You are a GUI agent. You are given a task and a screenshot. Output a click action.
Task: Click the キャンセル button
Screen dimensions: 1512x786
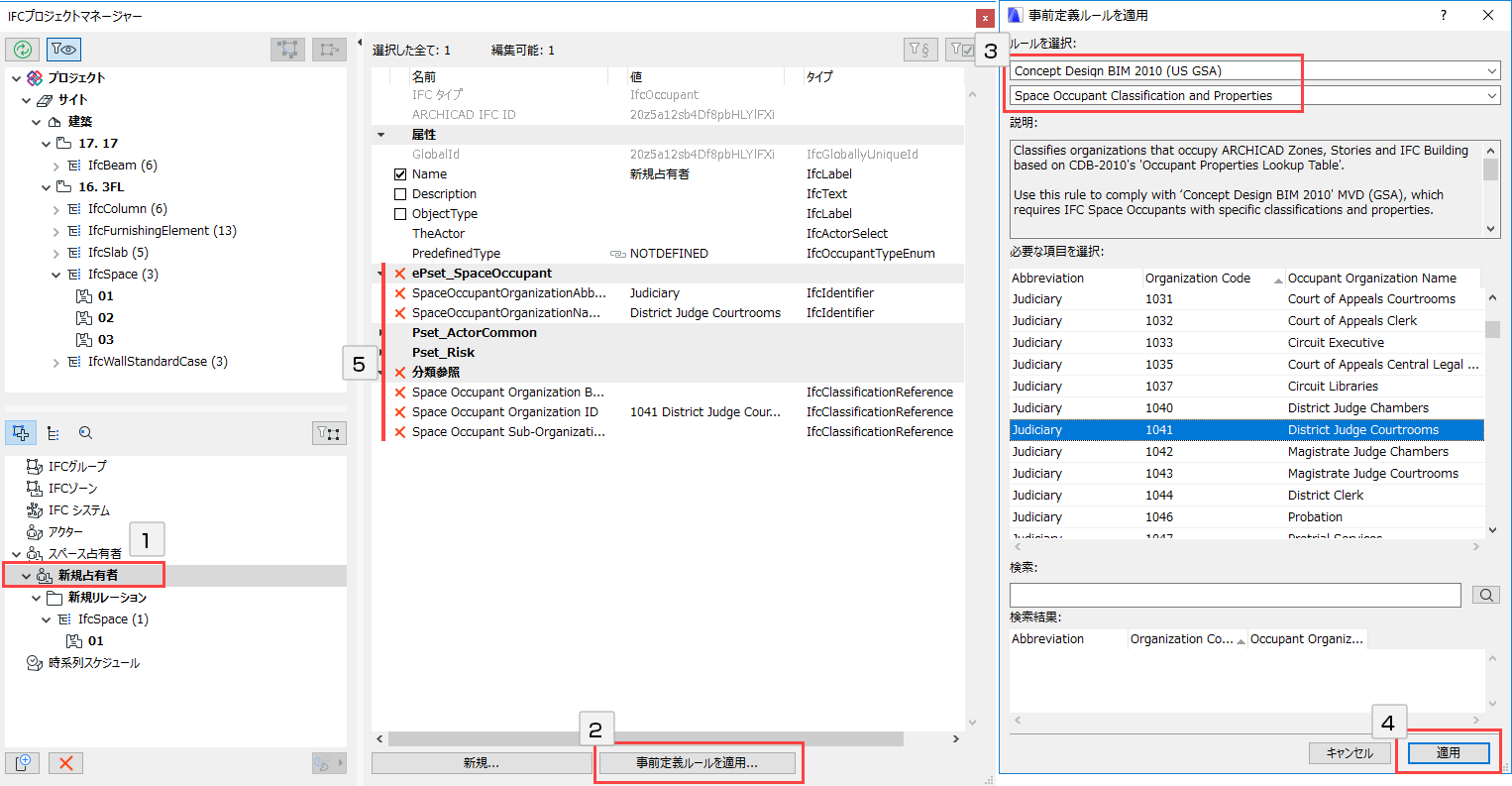tap(1350, 753)
